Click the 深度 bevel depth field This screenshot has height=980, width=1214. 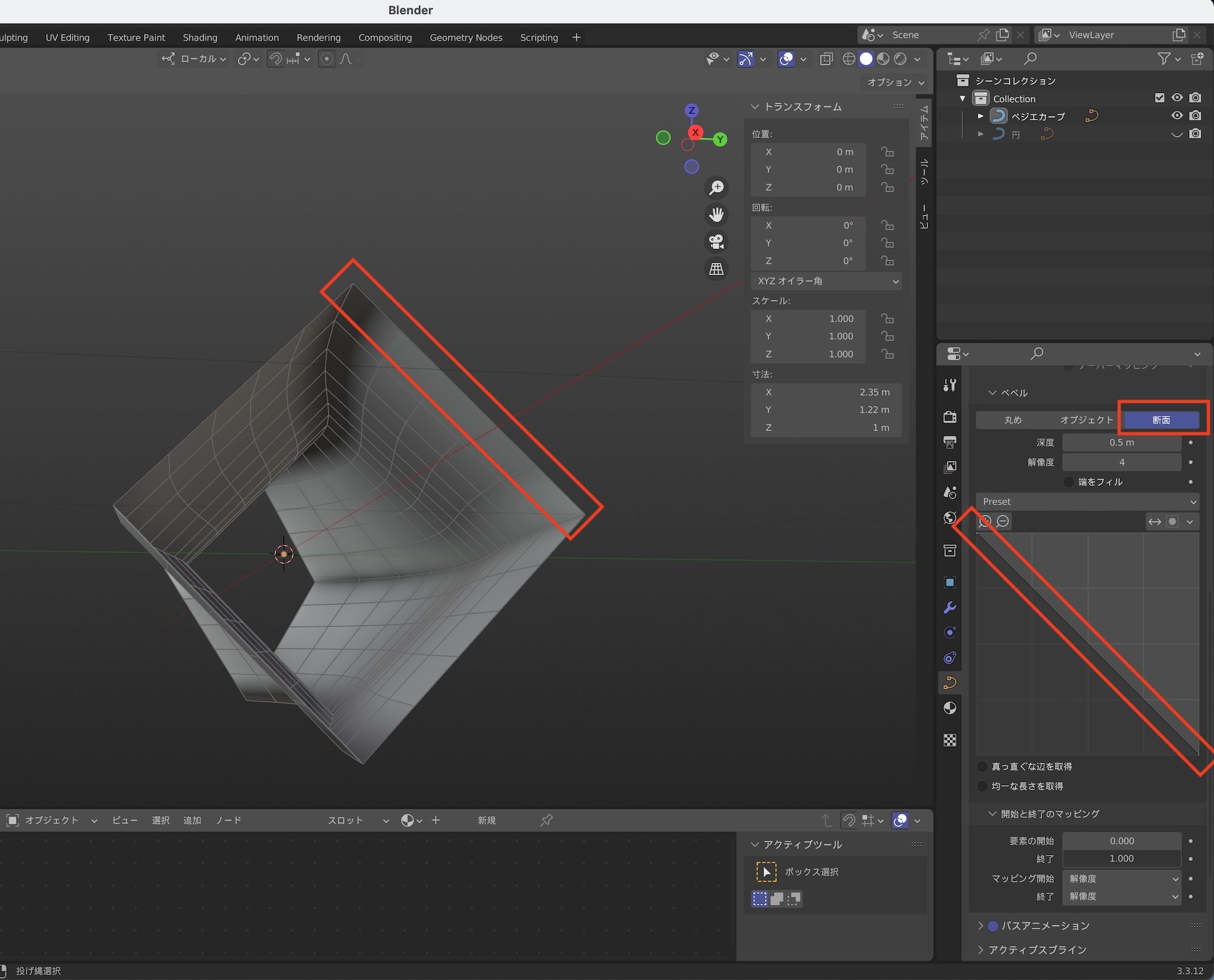[x=1121, y=443]
